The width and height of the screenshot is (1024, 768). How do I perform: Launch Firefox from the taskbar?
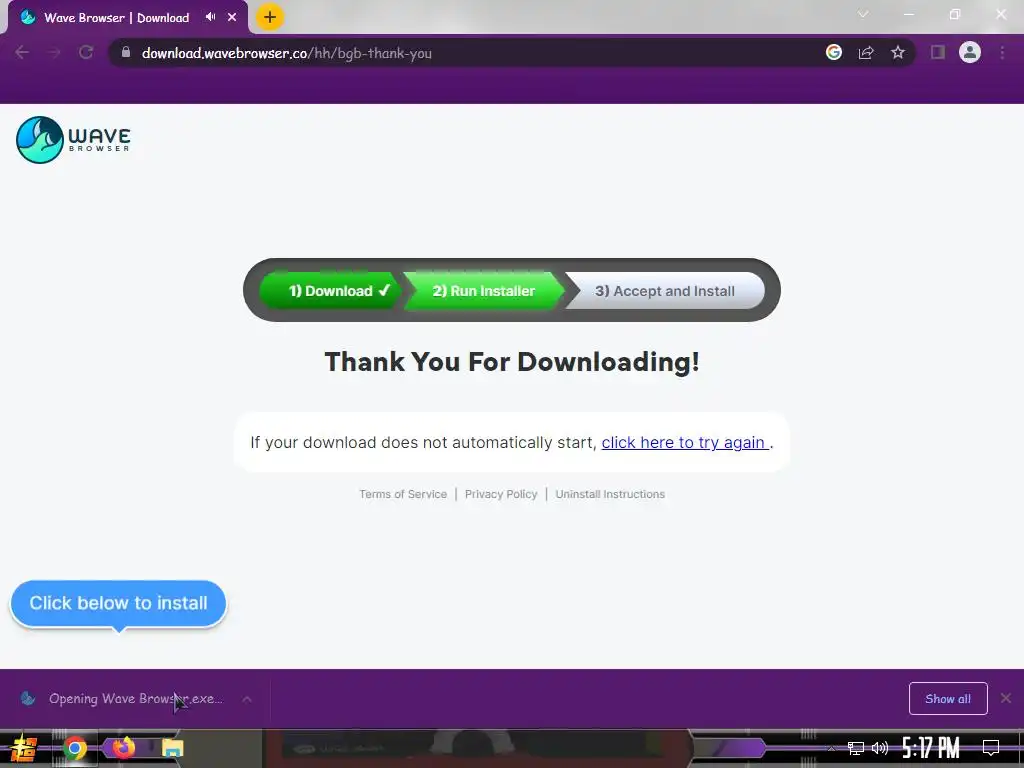tap(123, 746)
